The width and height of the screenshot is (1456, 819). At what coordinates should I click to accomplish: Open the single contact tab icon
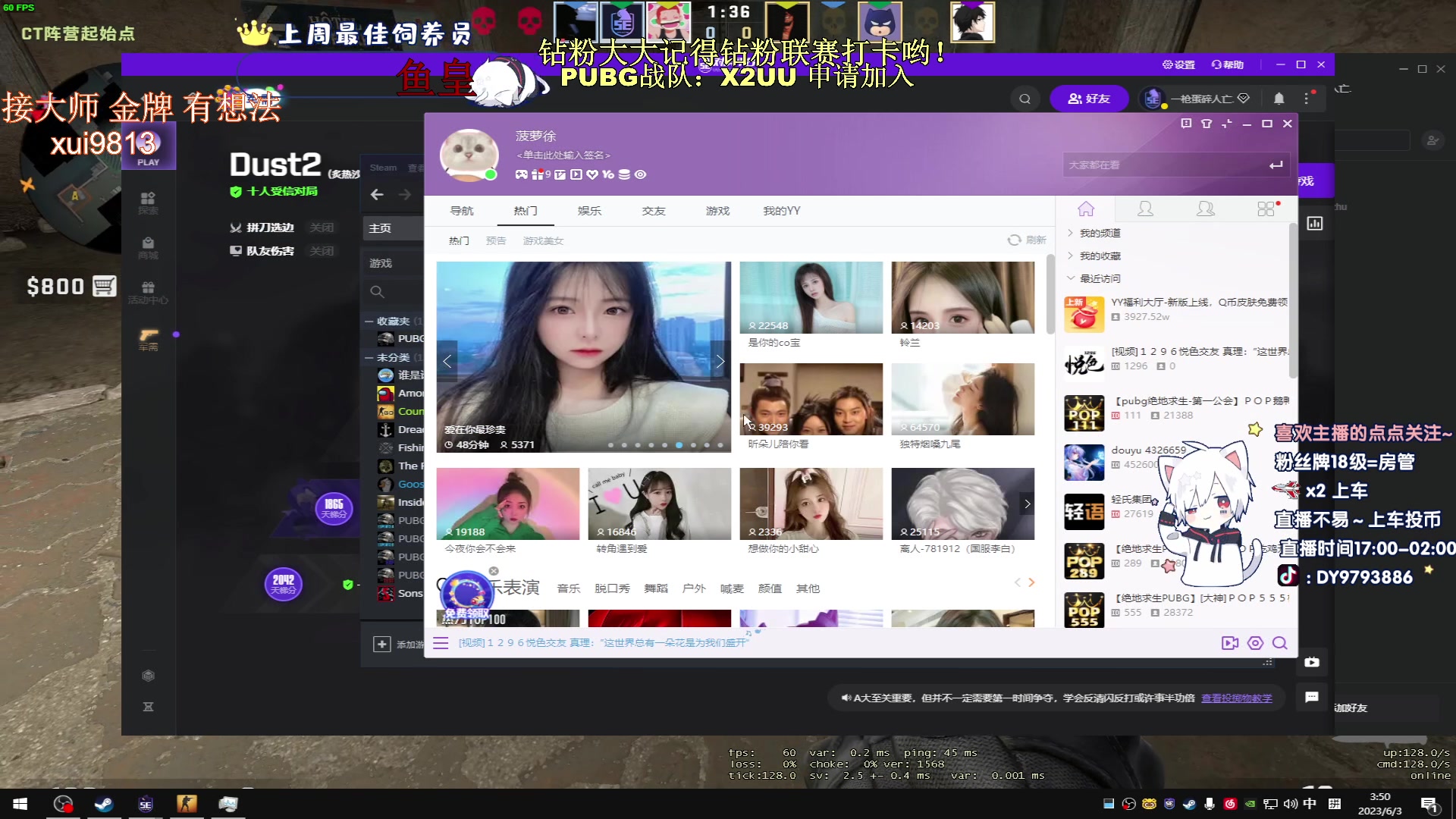coord(1145,209)
